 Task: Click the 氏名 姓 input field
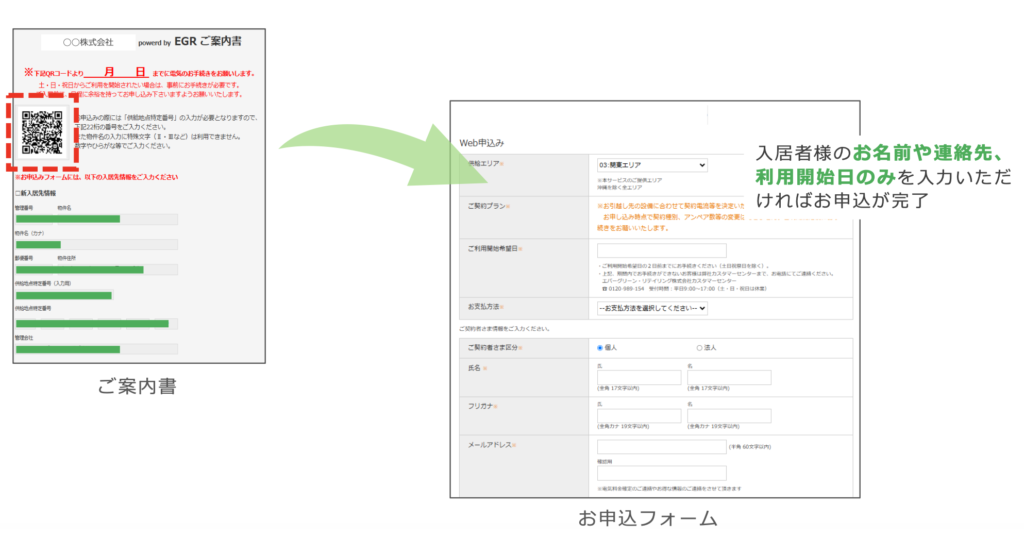pos(639,377)
